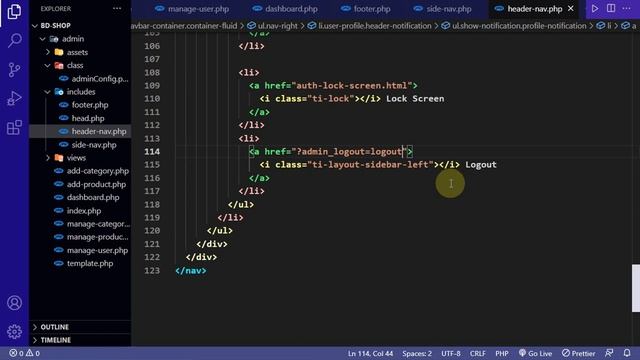Run the file with play button
This screenshot has height=360, width=640.
pos(595,9)
